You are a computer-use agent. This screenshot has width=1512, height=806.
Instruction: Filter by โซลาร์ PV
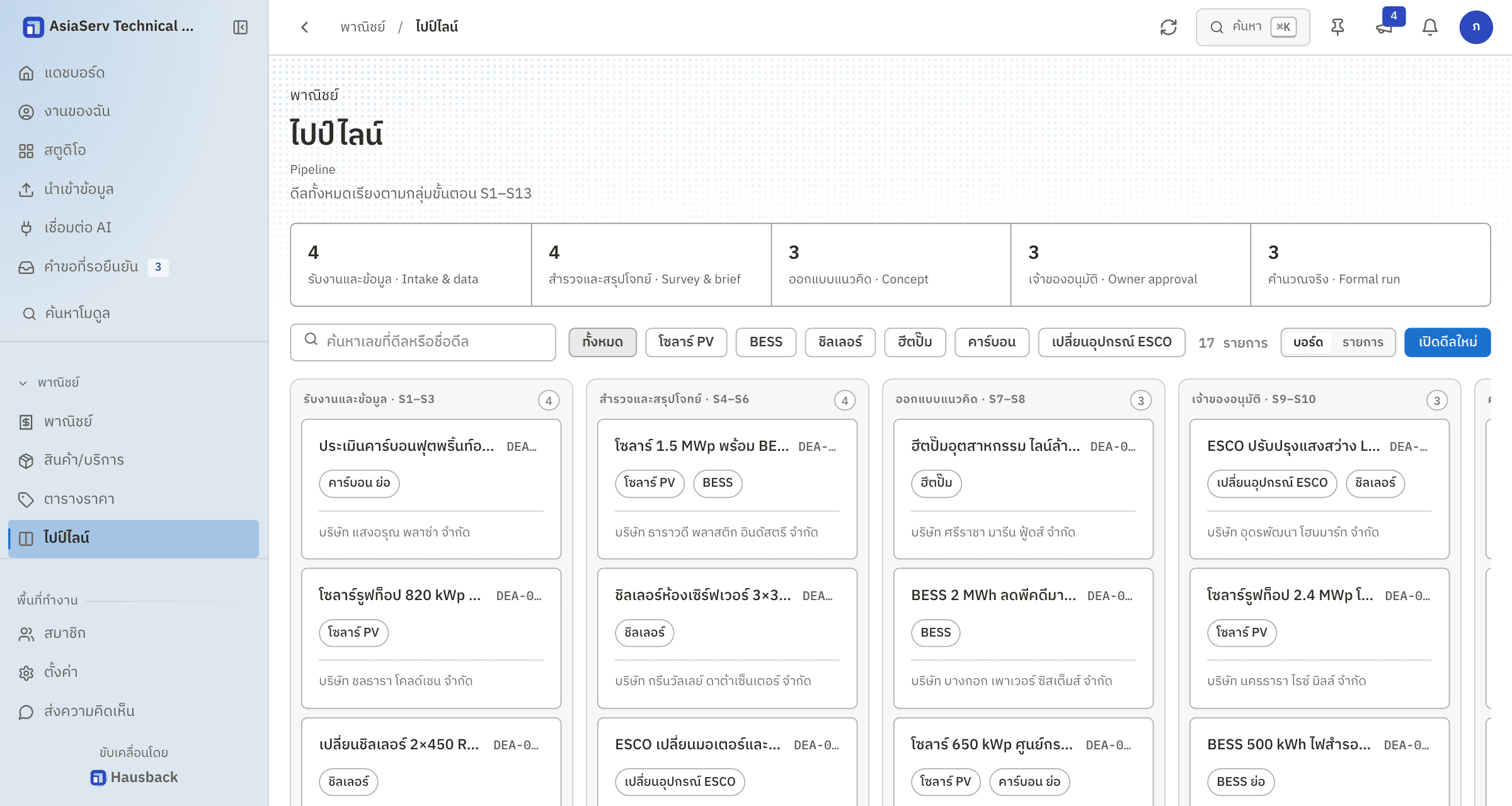[686, 343]
